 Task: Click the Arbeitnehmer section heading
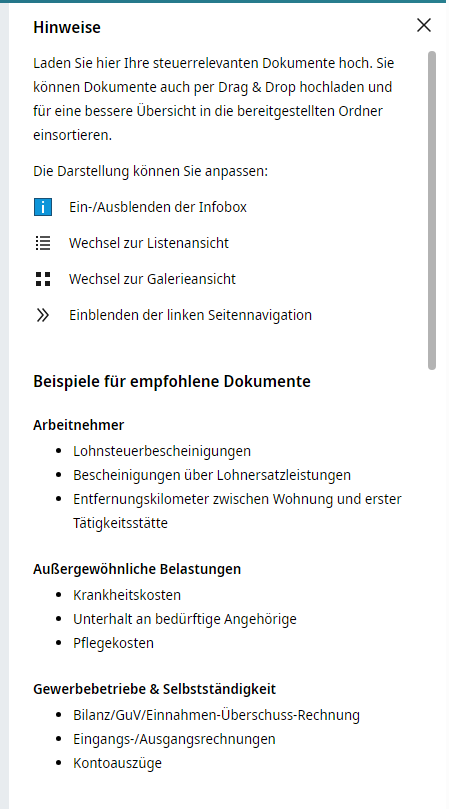pyautogui.click(x=79, y=425)
